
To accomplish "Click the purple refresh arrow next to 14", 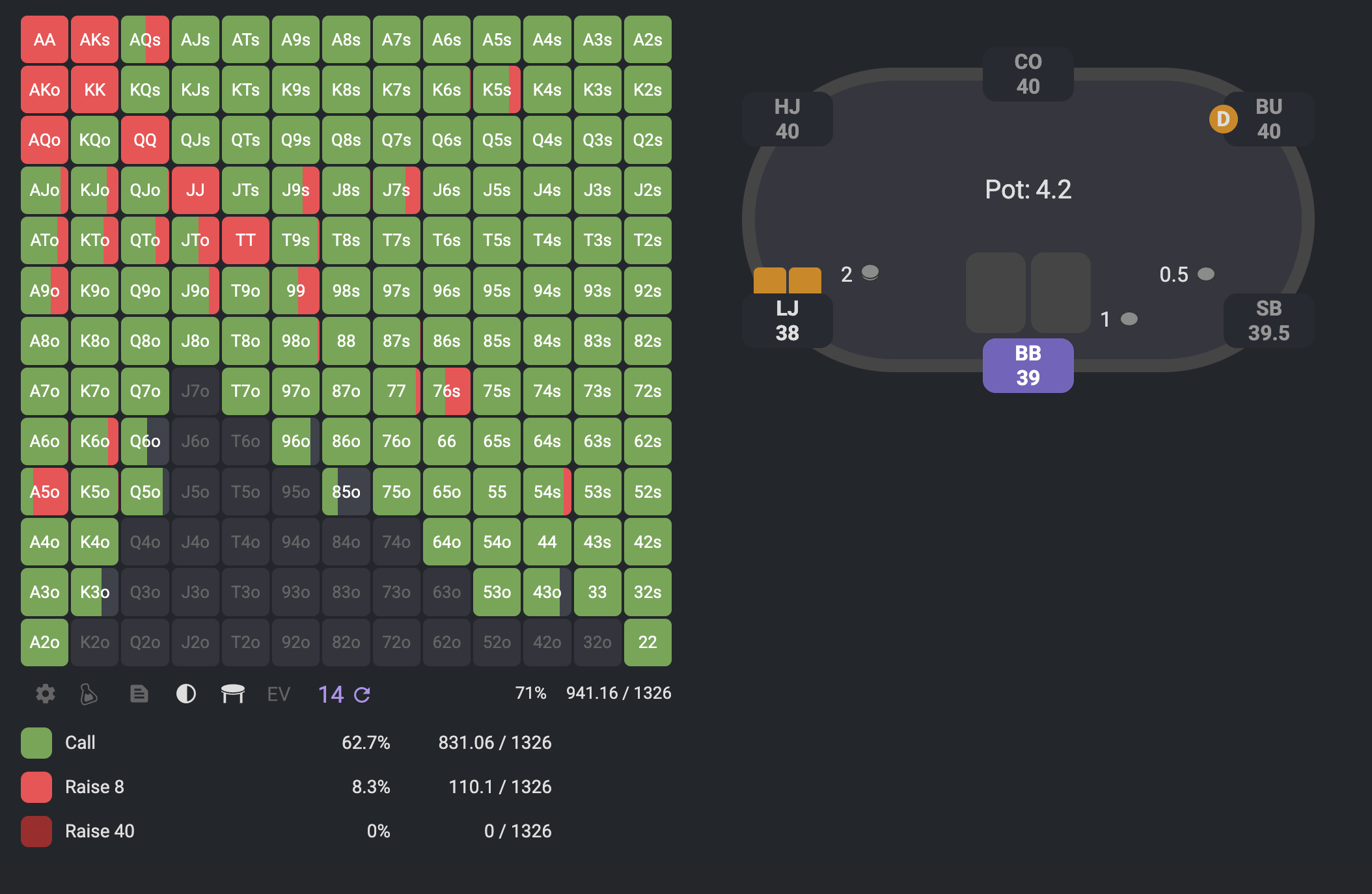I will (362, 695).
